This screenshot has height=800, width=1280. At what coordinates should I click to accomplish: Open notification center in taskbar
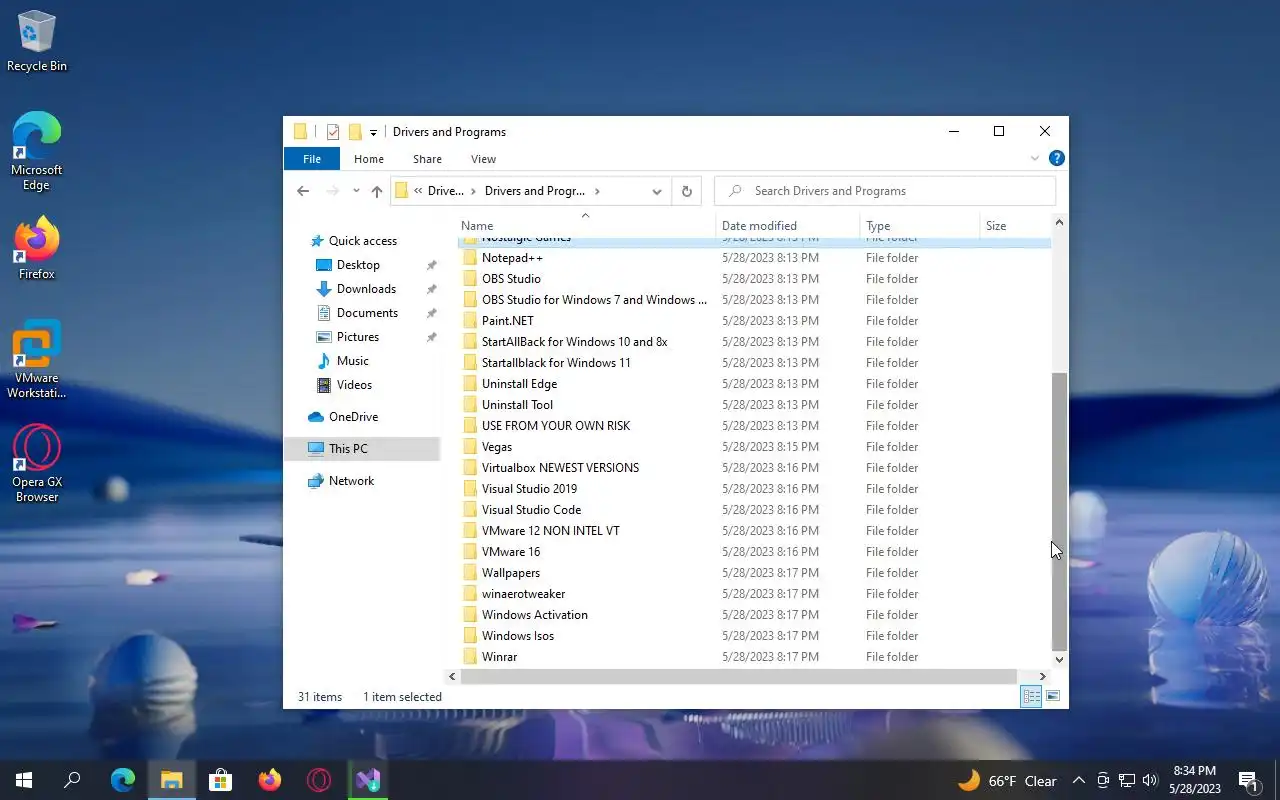(x=1248, y=781)
